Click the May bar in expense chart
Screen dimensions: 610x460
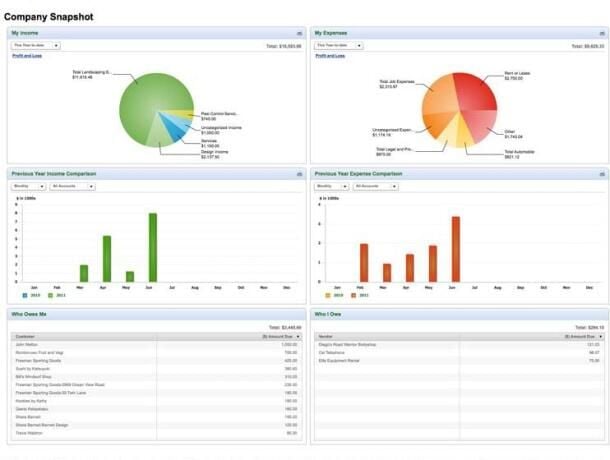click(433, 264)
